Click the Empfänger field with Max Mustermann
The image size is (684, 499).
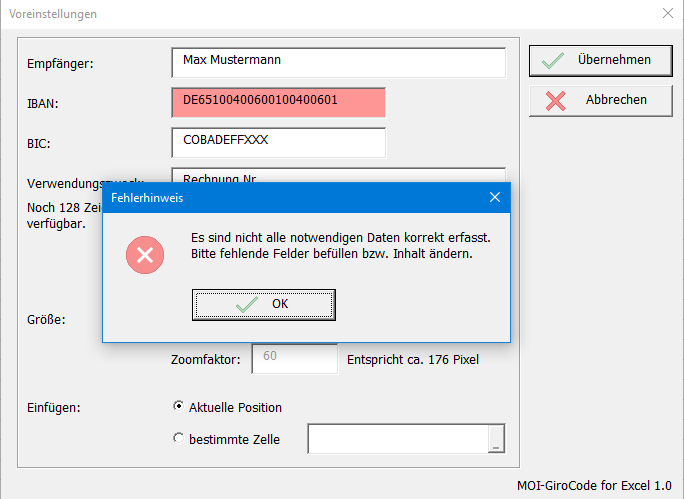point(339,63)
